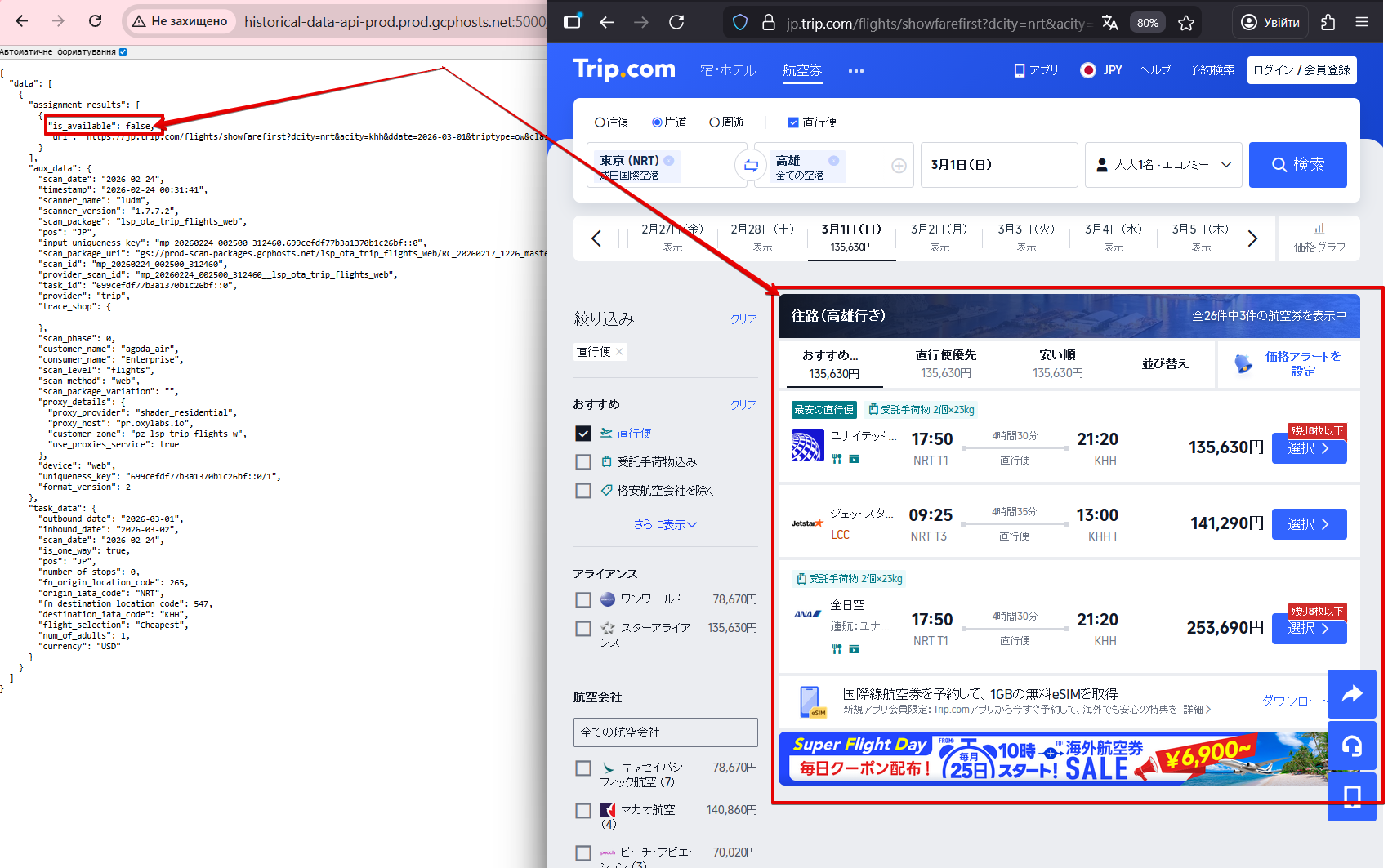Bookmark this page with the star icon
This screenshot has height=868, width=1388.
point(1186,23)
